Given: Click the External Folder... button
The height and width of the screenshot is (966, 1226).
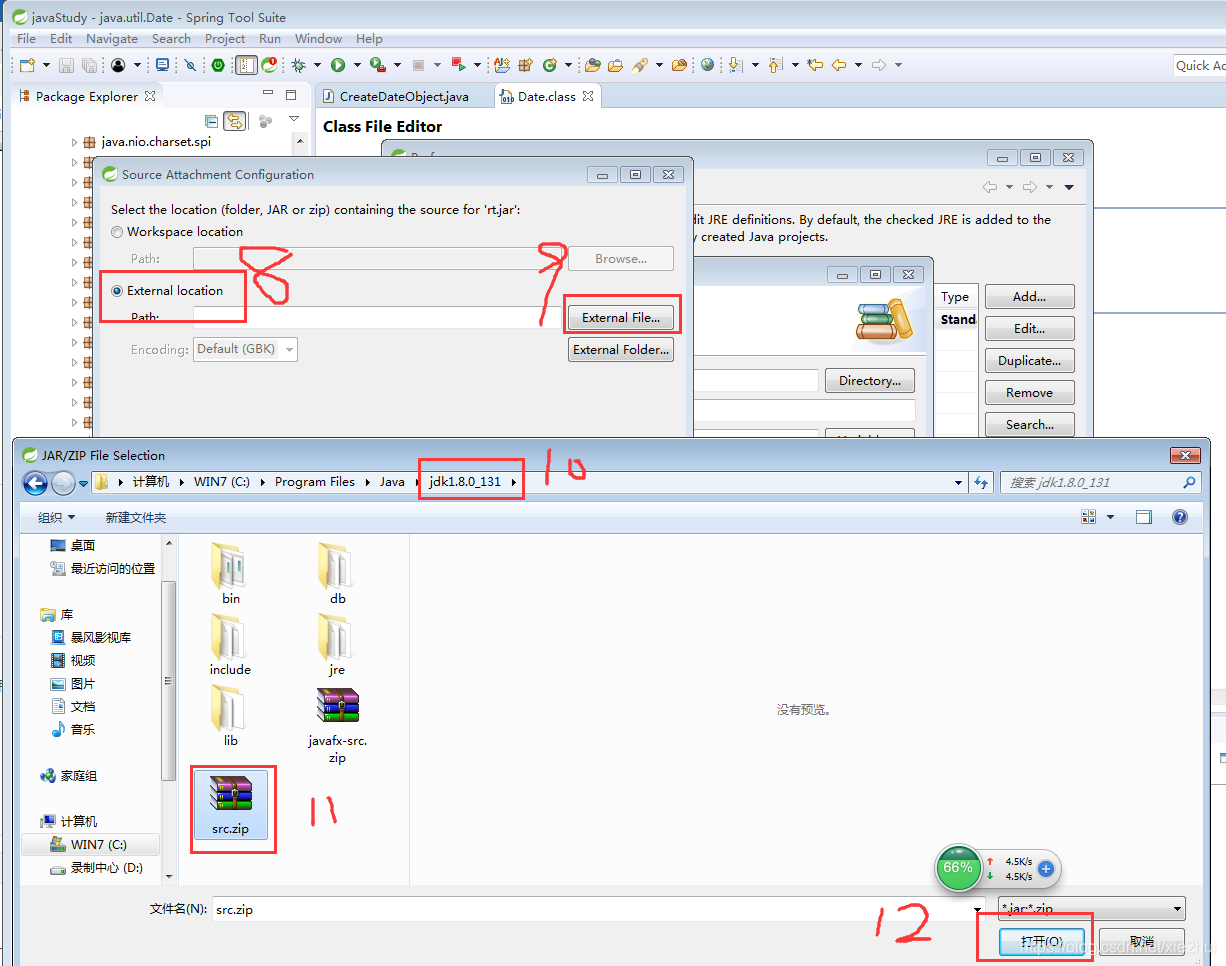Looking at the screenshot, I should 621,350.
